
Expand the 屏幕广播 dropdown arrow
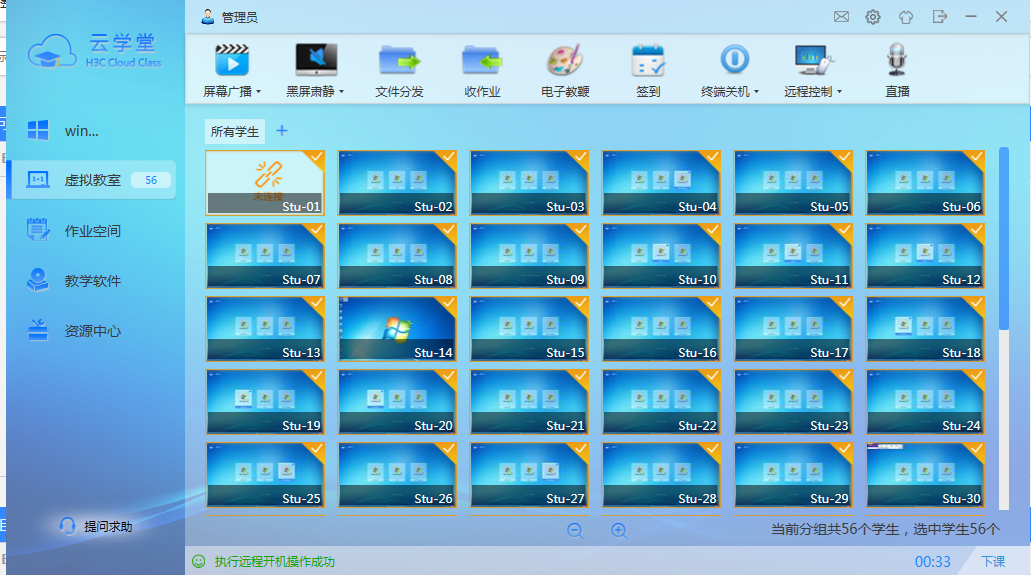(x=258, y=92)
